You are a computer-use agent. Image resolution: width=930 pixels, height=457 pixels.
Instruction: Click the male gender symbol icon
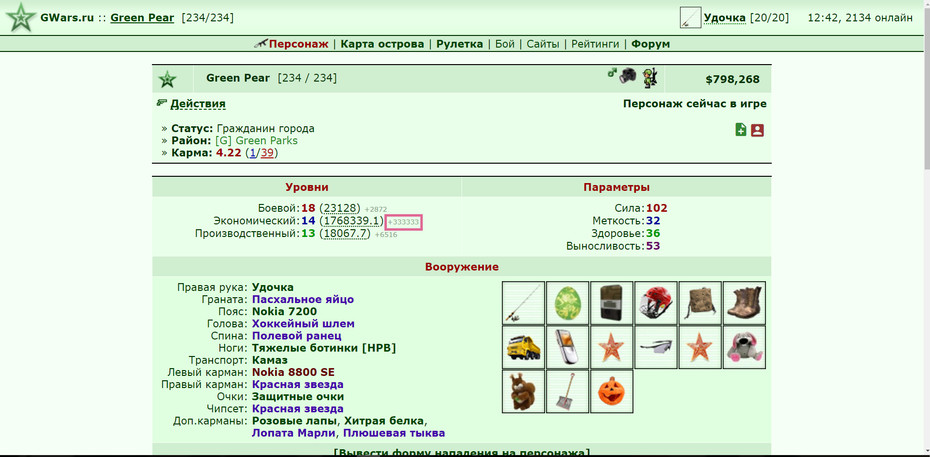point(612,72)
